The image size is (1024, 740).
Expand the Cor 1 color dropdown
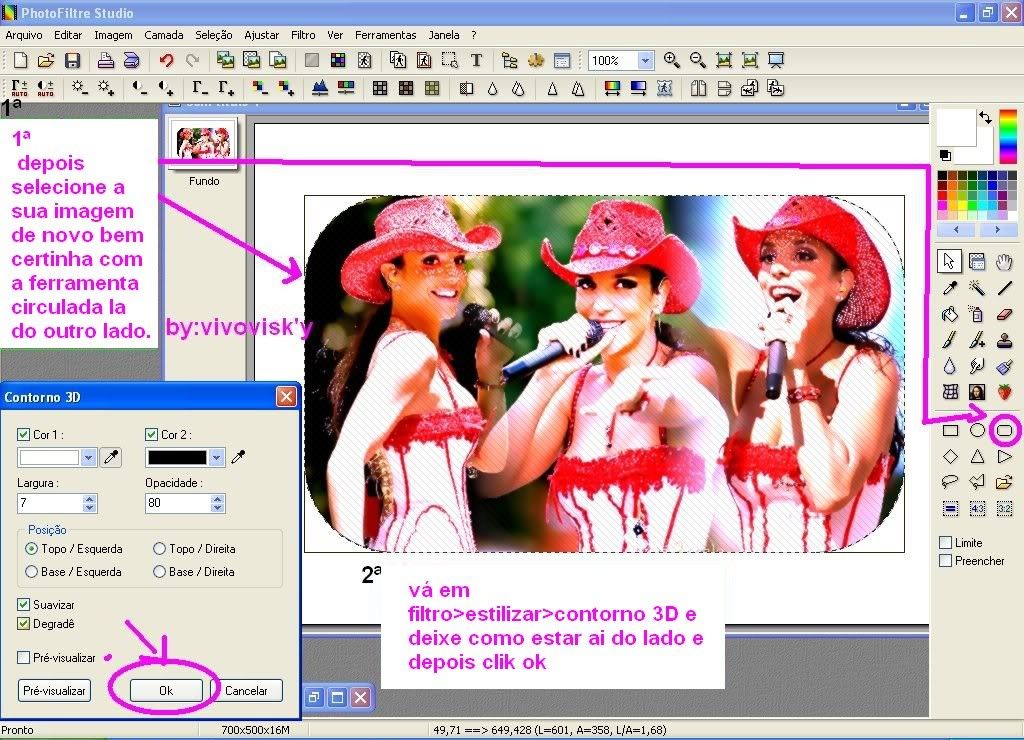(x=89, y=457)
